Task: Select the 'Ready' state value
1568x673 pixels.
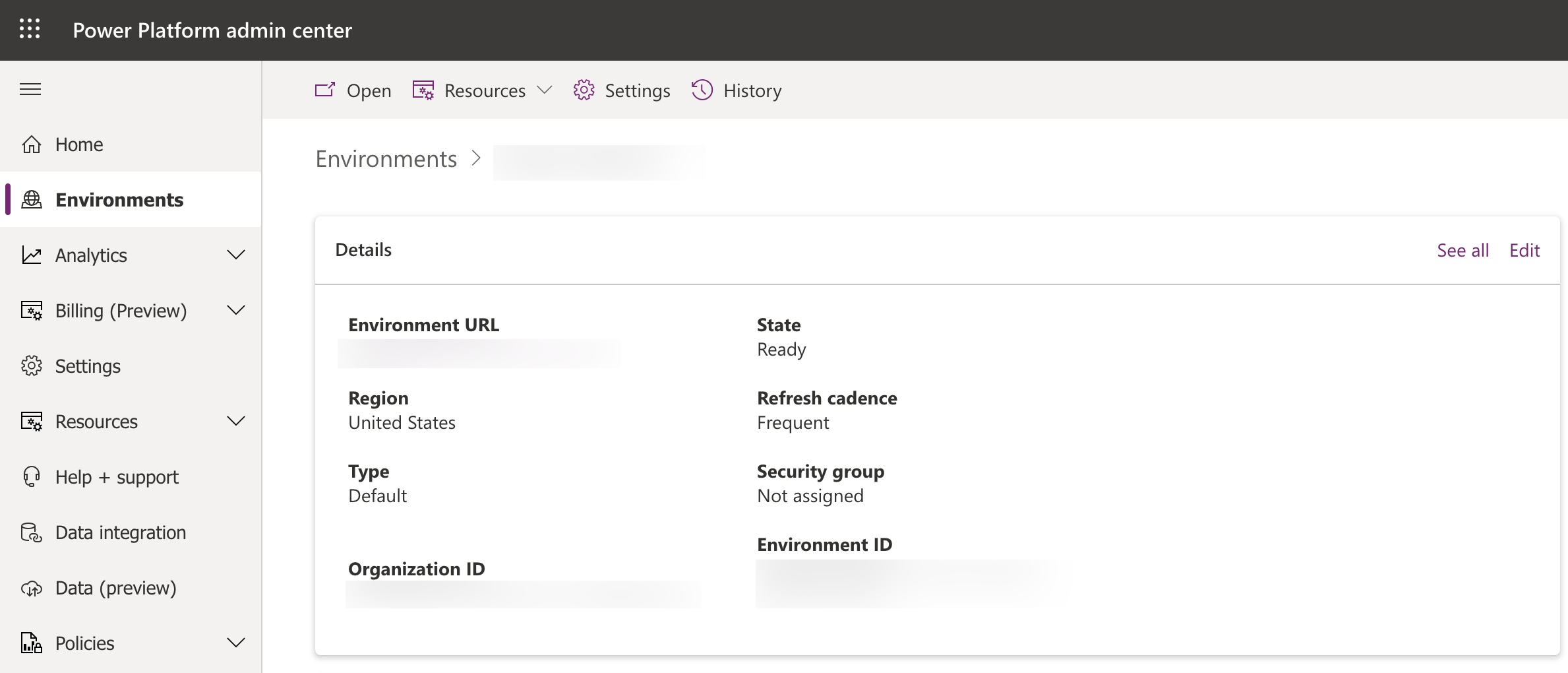Action: [x=781, y=350]
